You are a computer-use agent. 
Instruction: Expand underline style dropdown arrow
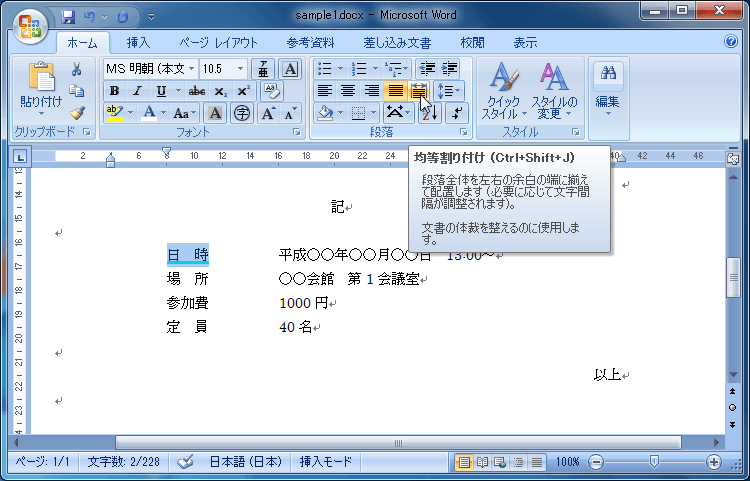point(178,91)
